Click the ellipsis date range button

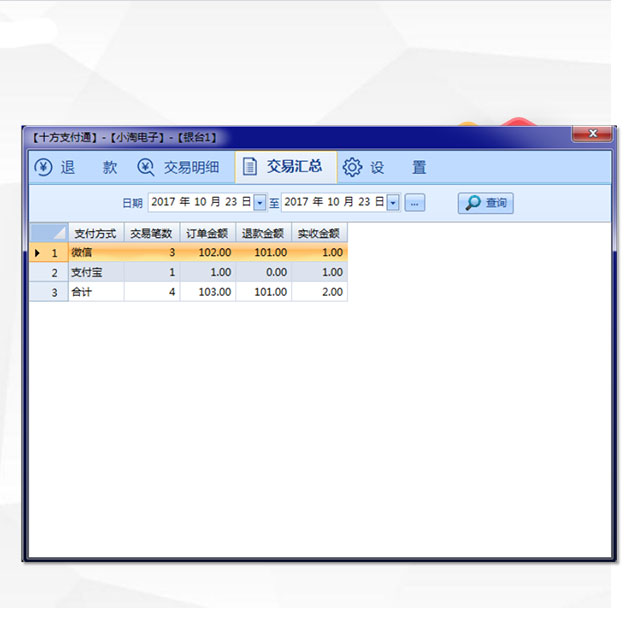point(415,203)
